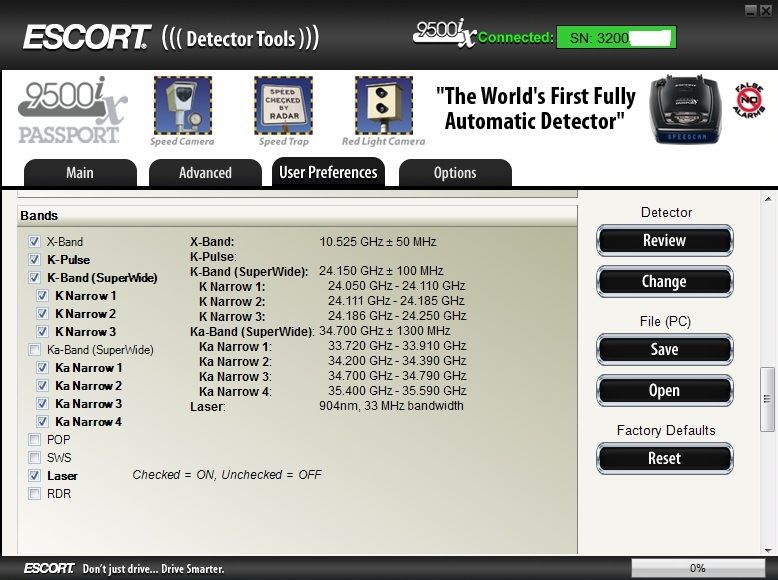Click the 9500ix connected device logo
This screenshot has width=778, height=580.
click(445, 33)
